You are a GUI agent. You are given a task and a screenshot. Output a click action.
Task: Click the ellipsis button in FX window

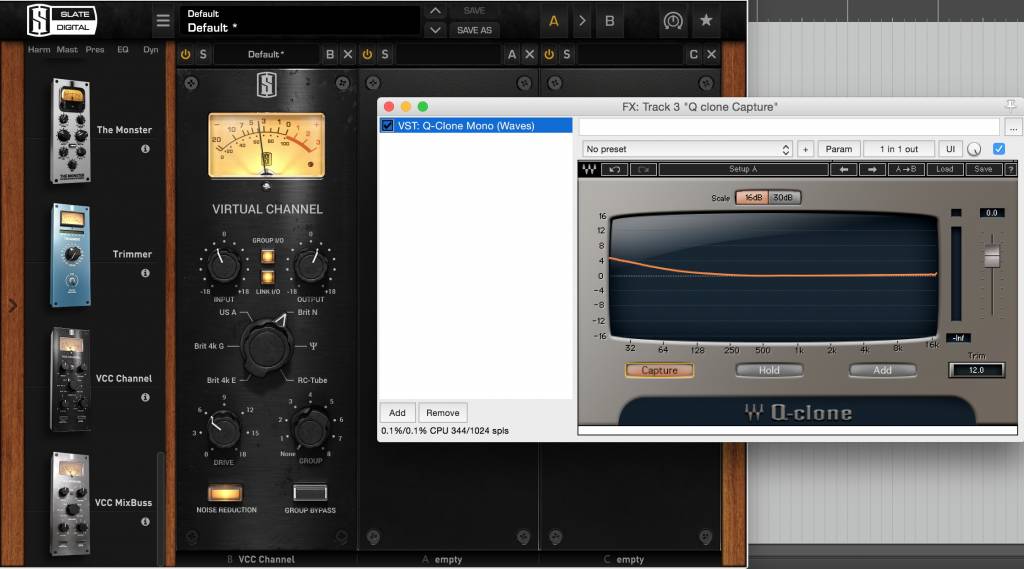[x=1013, y=128]
